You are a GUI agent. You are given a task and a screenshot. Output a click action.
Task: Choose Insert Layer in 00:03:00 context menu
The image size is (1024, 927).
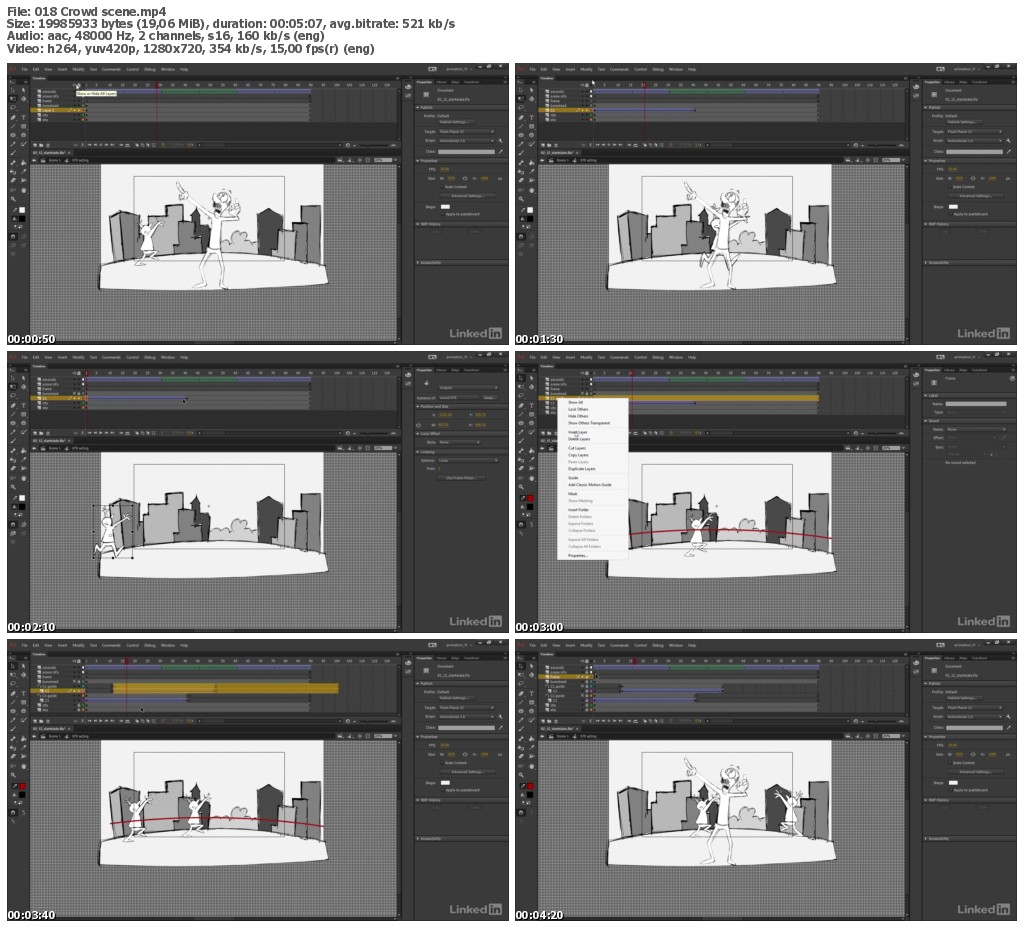pos(578,432)
